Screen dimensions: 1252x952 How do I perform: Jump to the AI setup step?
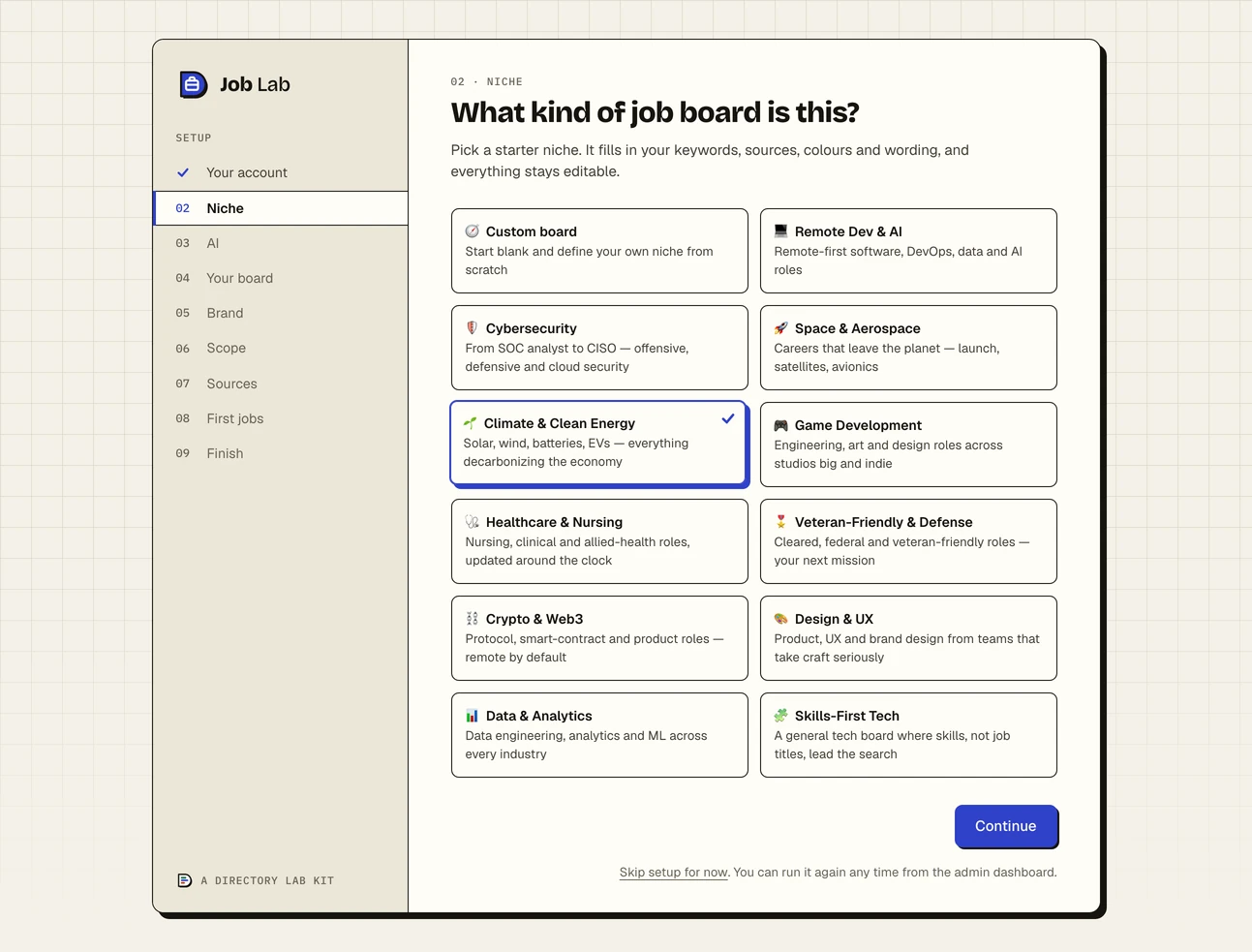pos(281,243)
